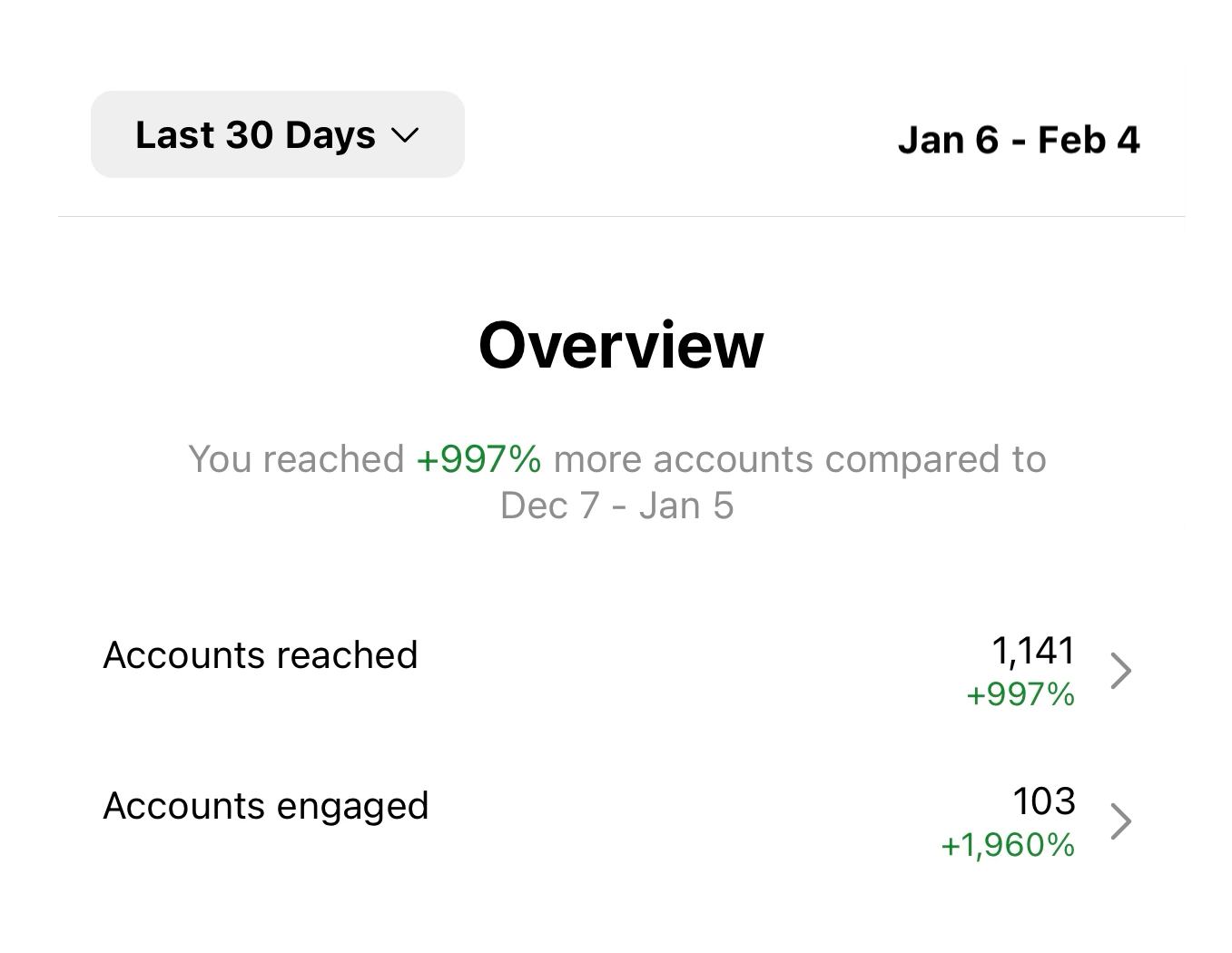The width and height of the screenshot is (1232, 953).
Task: Click the "Last 30 Days" label text
Action: pos(255,135)
